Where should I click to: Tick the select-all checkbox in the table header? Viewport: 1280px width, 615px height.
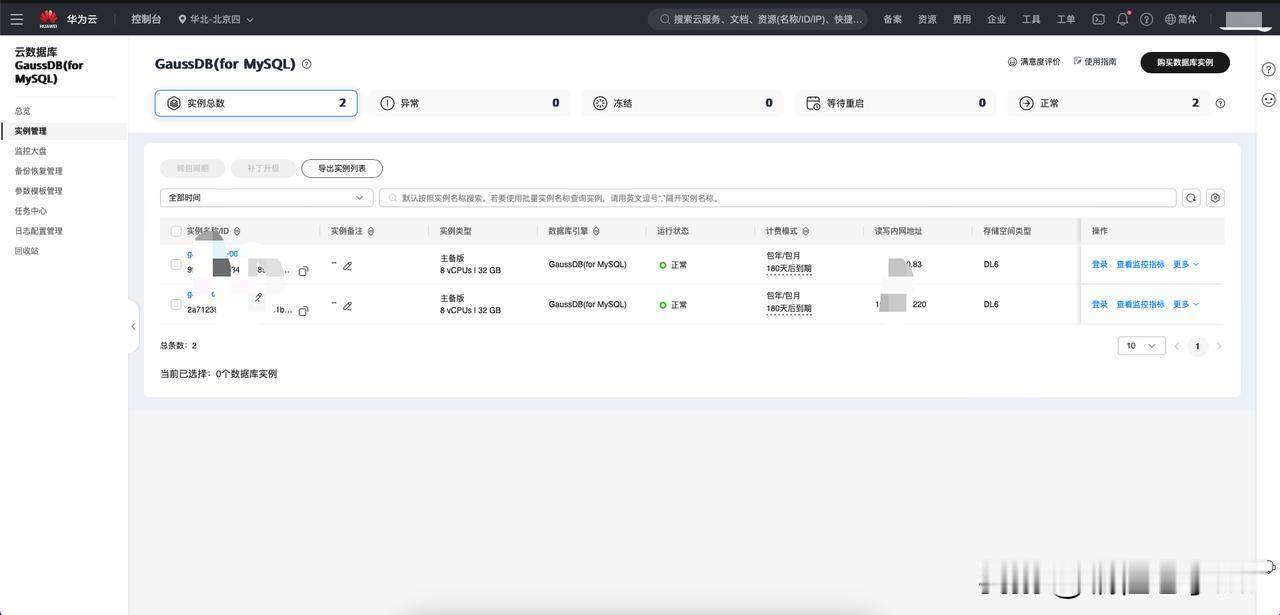pyautogui.click(x=176, y=231)
